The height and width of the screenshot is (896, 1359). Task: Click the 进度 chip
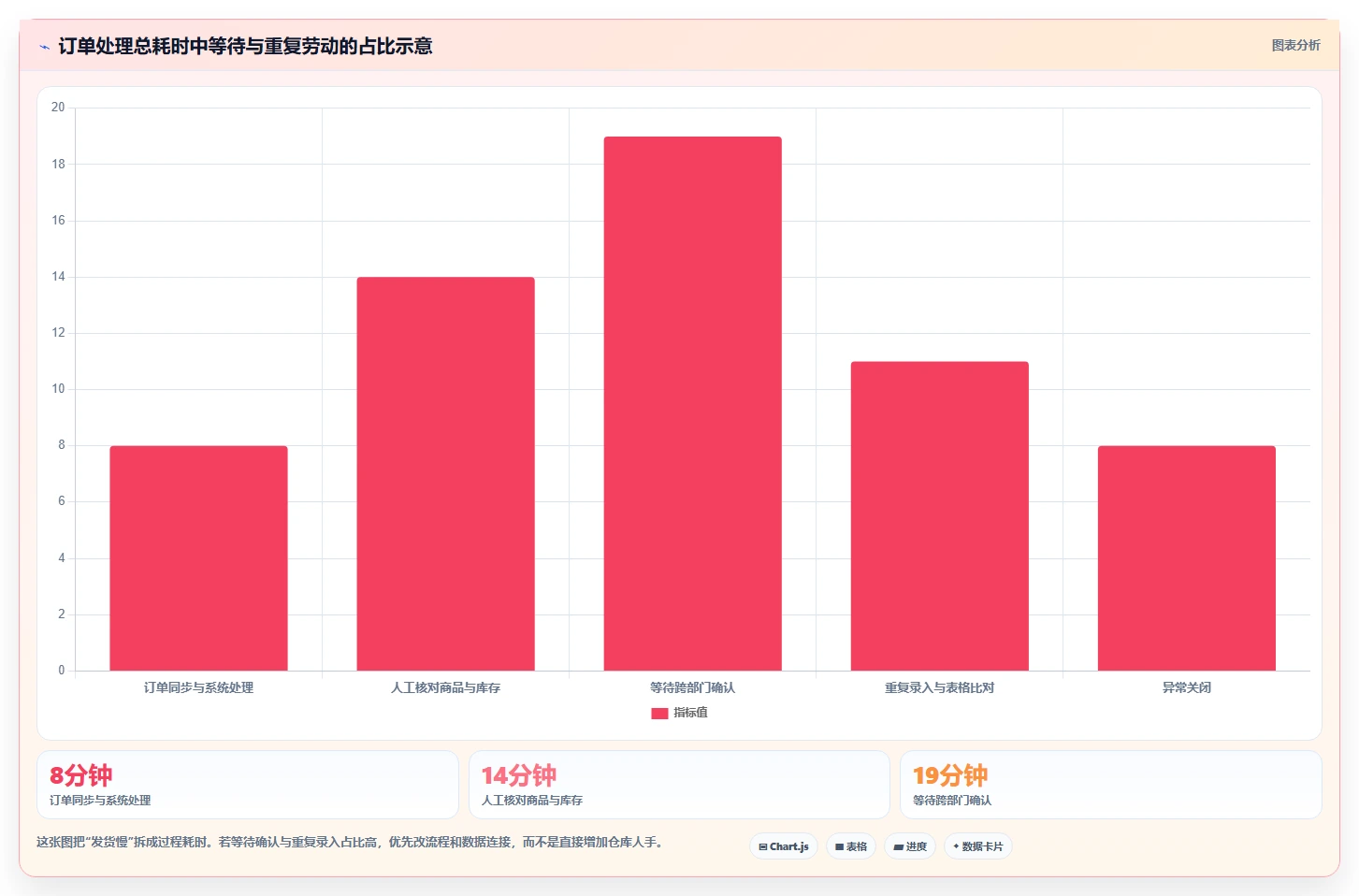(x=910, y=846)
